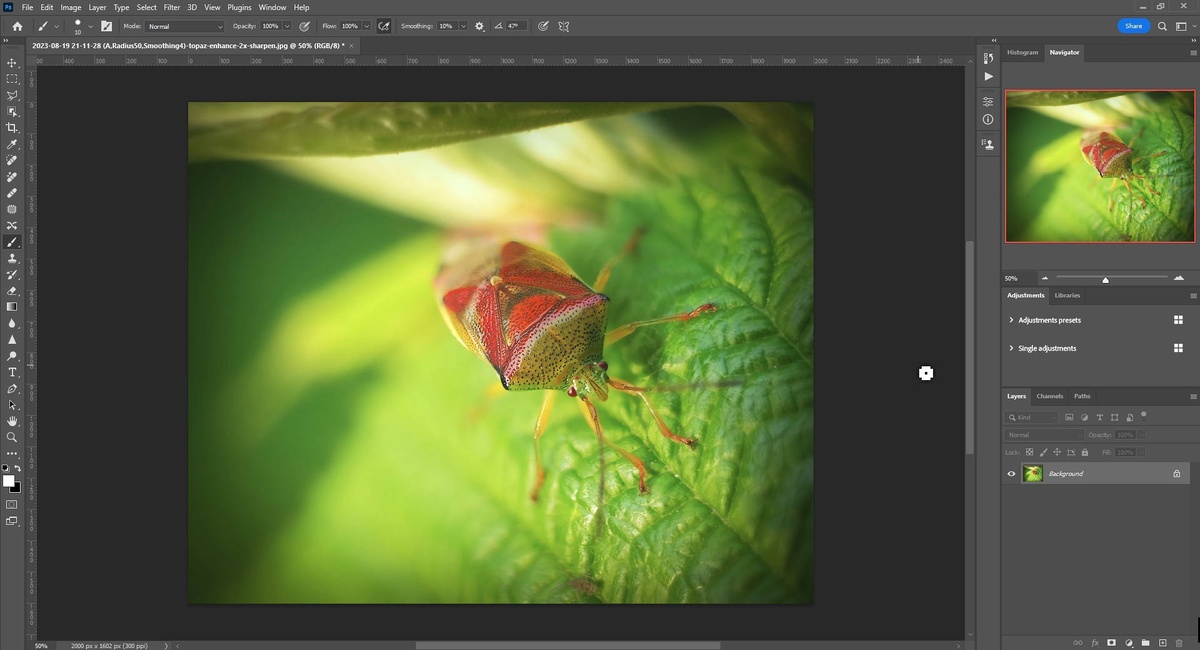The image size is (1200, 650).
Task: Delete layer using the trash icon
Action: coord(1179,642)
